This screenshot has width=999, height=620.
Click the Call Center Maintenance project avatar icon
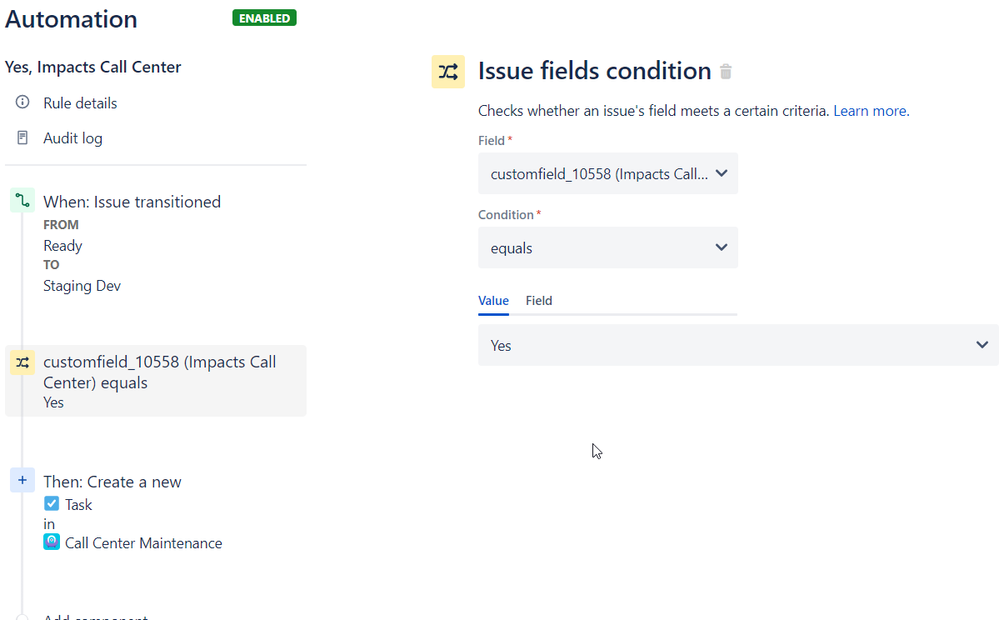(51, 542)
